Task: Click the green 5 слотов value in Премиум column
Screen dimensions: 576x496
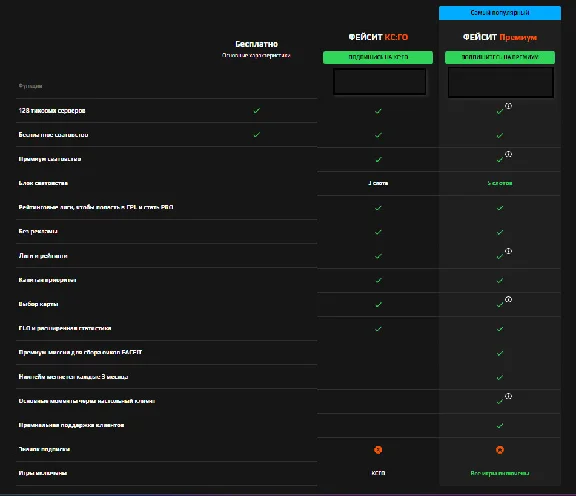Action: pyautogui.click(x=500, y=183)
